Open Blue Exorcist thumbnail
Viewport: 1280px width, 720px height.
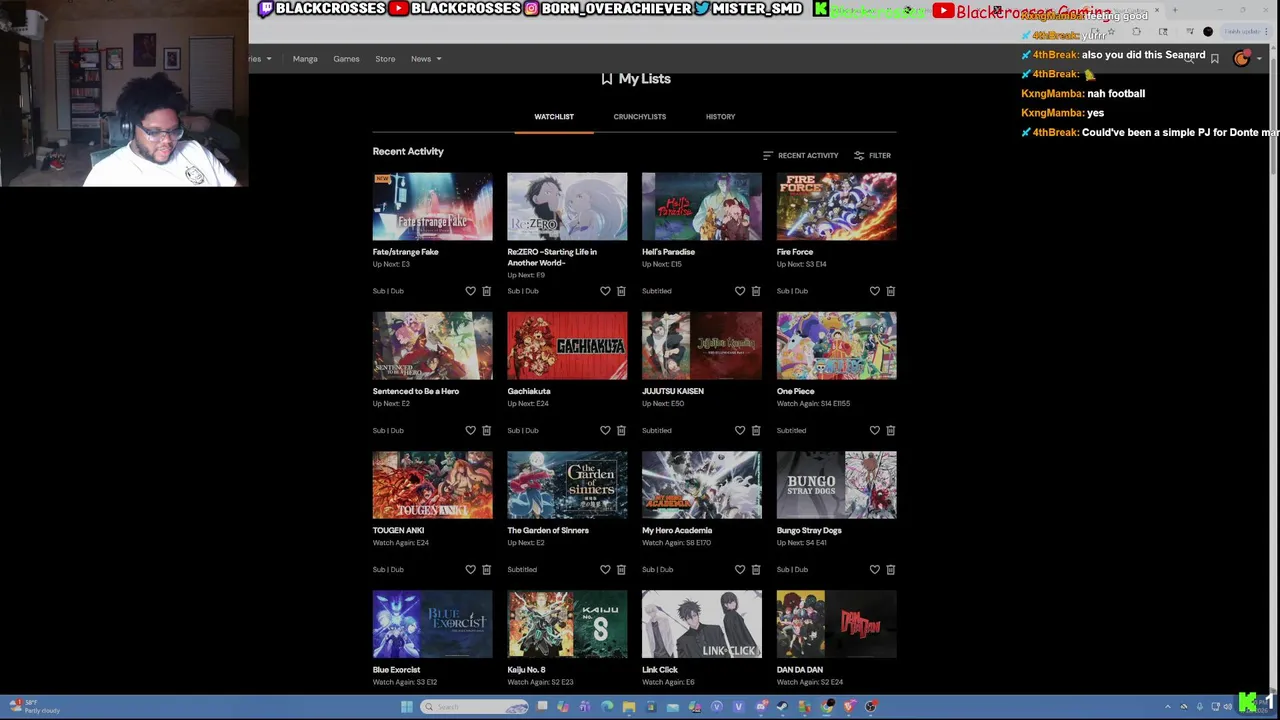[433, 624]
